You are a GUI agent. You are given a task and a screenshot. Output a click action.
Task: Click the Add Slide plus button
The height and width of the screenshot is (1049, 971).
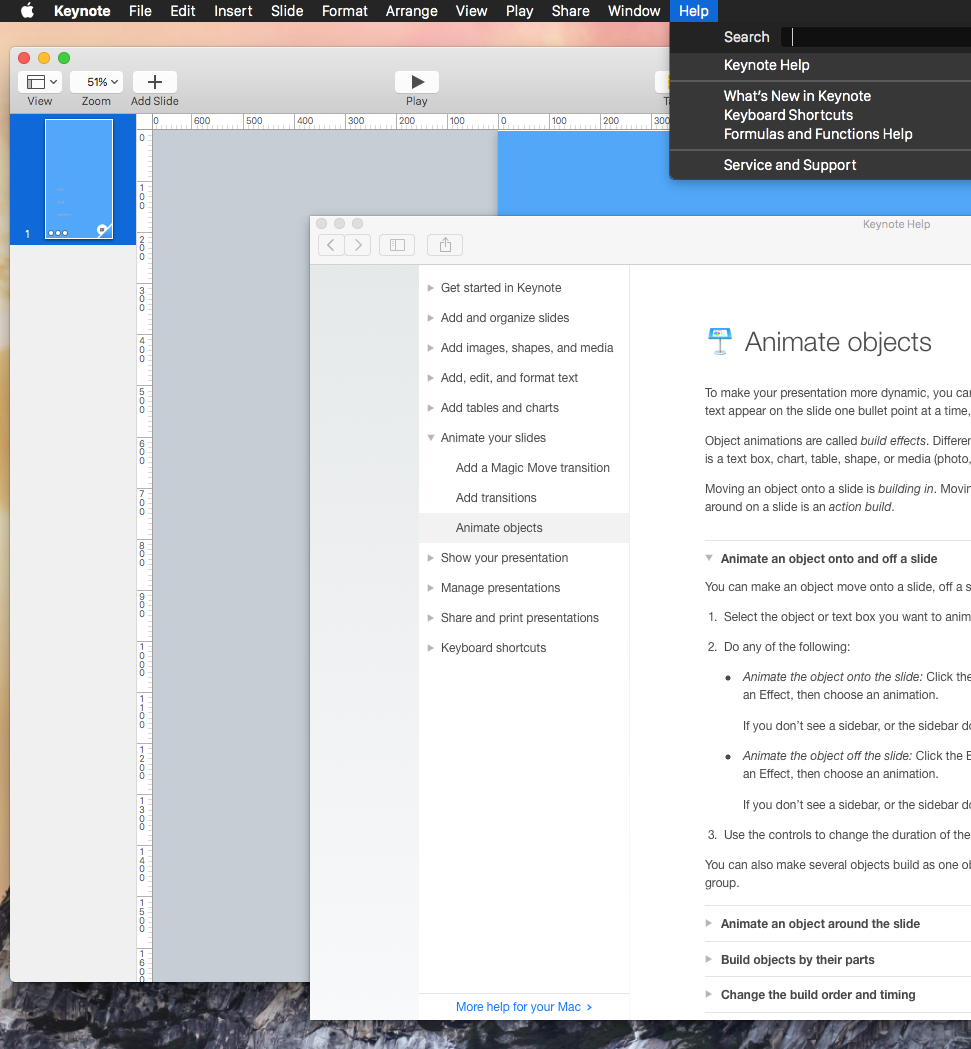point(155,82)
